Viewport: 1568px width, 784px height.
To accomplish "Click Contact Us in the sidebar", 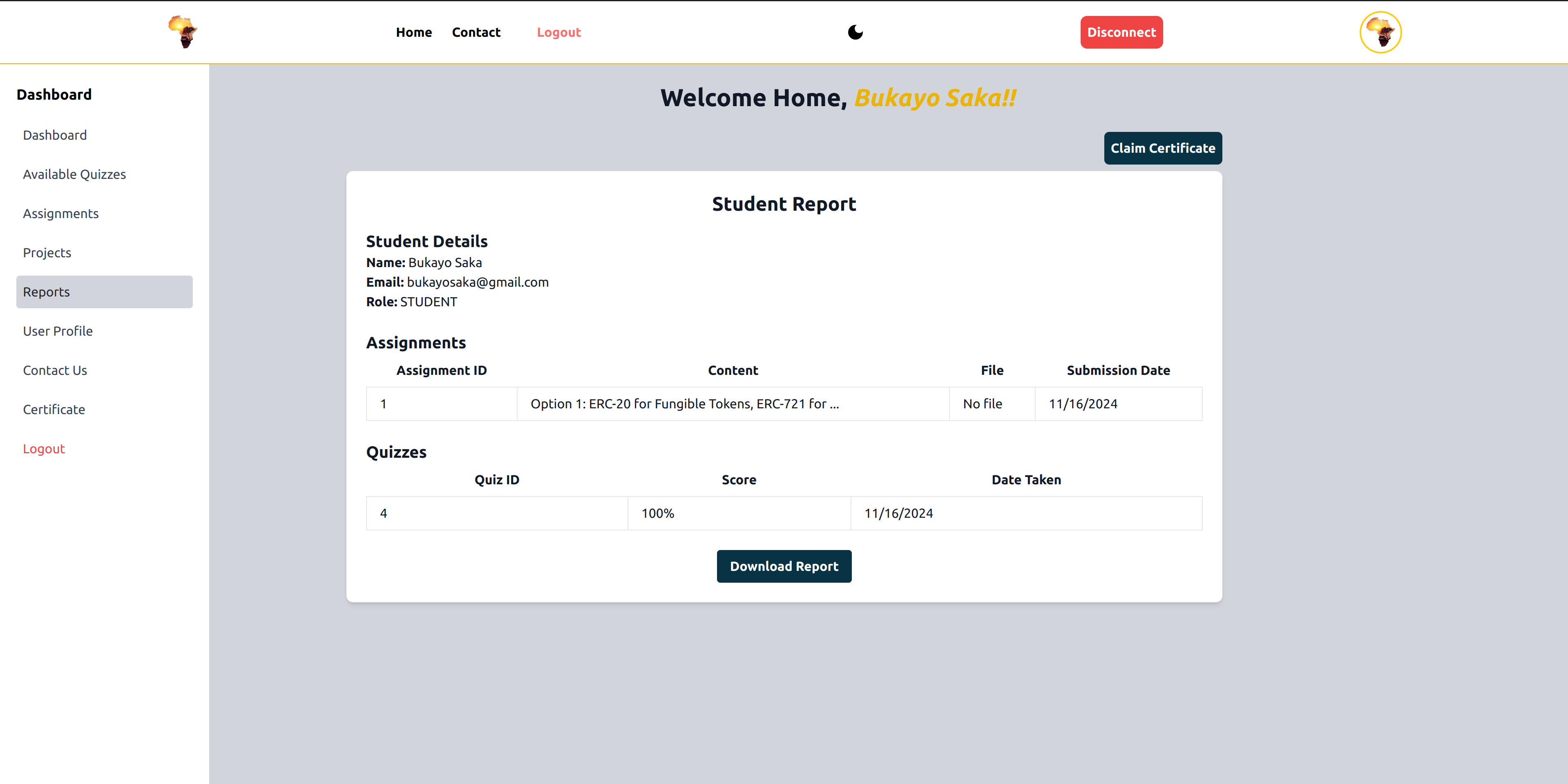I will [55, 370].
